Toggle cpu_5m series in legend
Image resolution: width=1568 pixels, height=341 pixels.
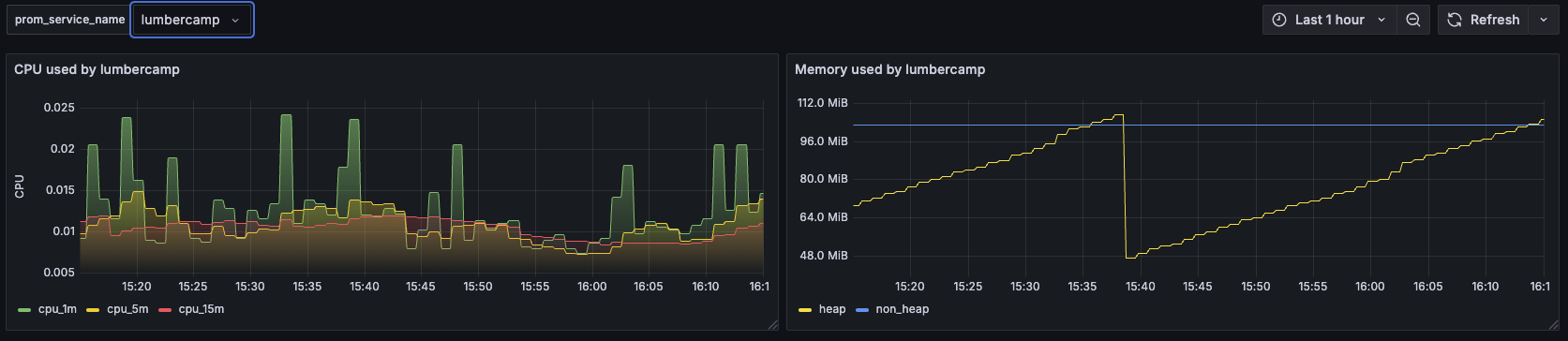pyautogui.click(x=117, y=309)
